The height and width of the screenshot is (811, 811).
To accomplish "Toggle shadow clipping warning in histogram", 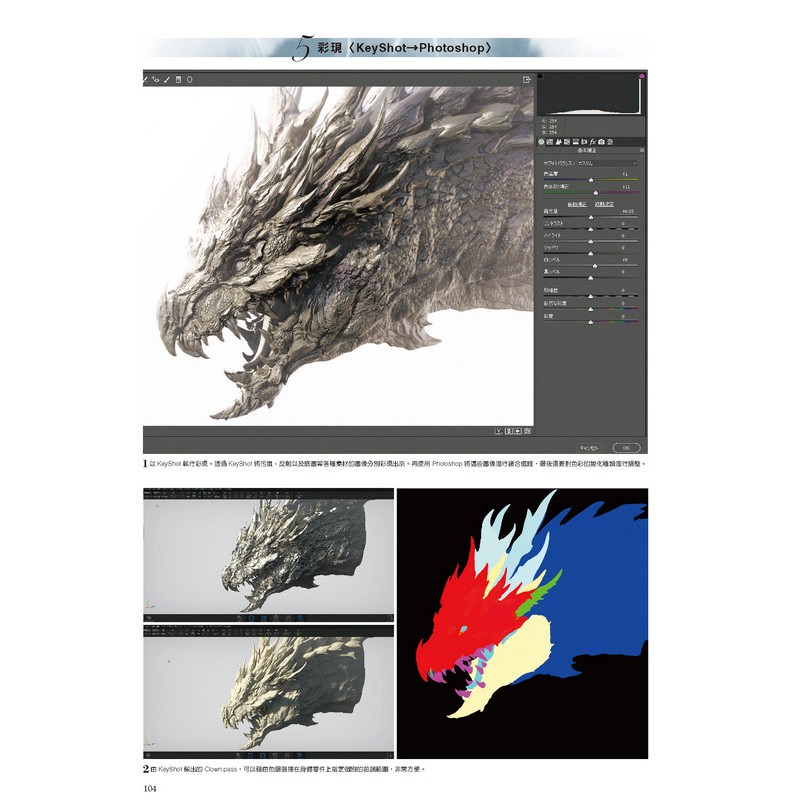I will (541, 76).
